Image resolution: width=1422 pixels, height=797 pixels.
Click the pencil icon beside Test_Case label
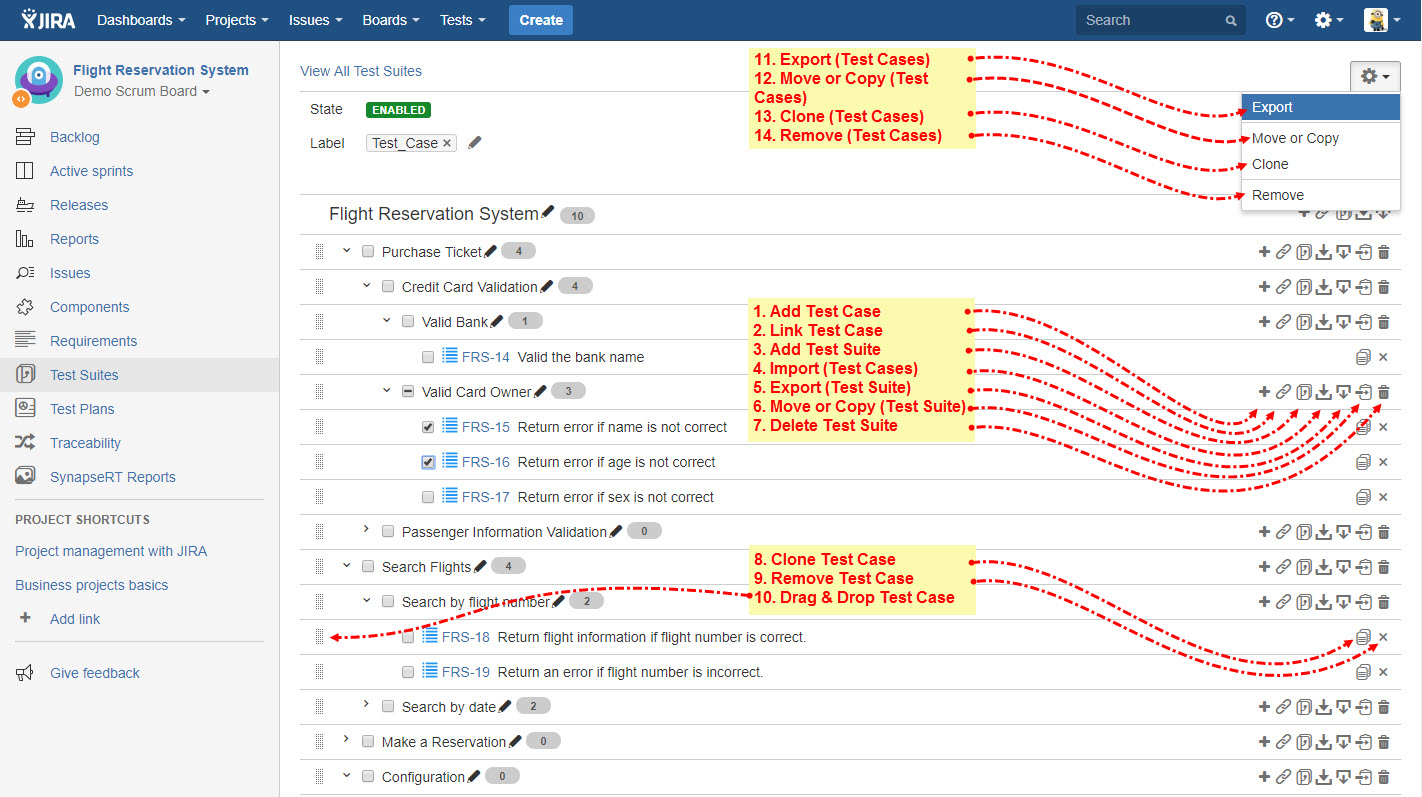coord(474,143)
